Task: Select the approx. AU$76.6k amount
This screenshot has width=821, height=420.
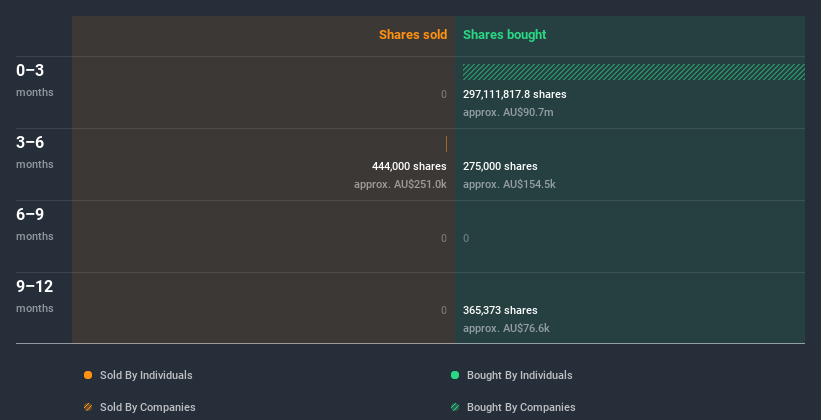Action: (506, 328)
